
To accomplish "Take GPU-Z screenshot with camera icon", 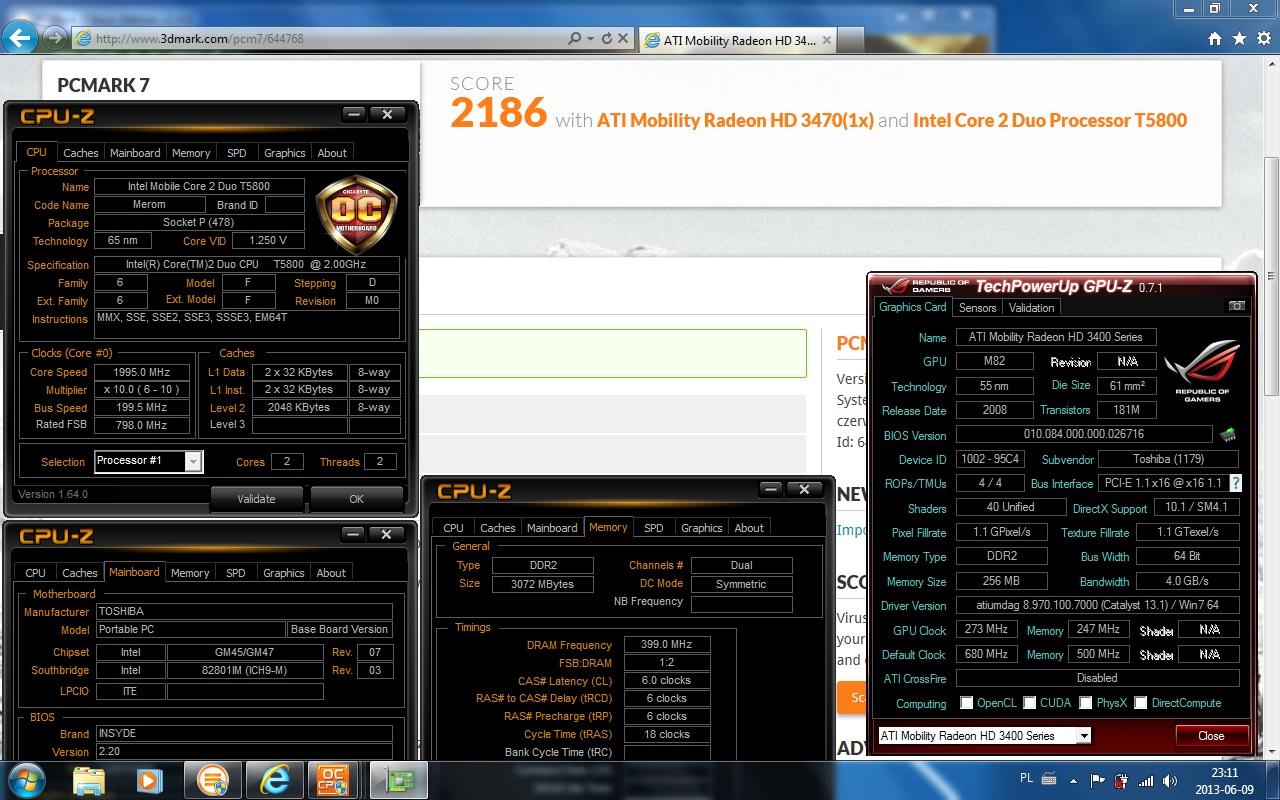I will tap(1236, 306).
